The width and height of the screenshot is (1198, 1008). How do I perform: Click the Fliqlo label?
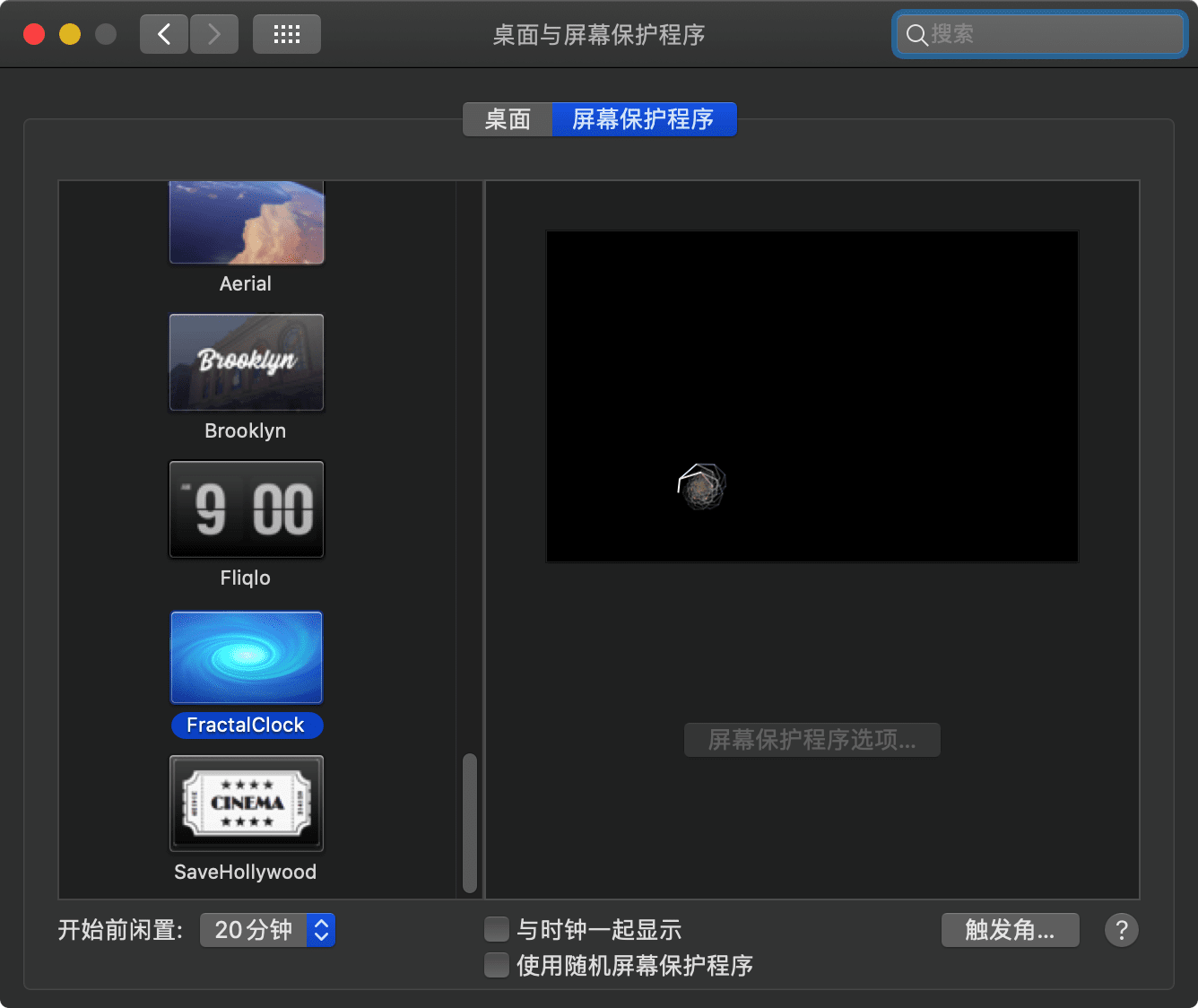point(246,578)
